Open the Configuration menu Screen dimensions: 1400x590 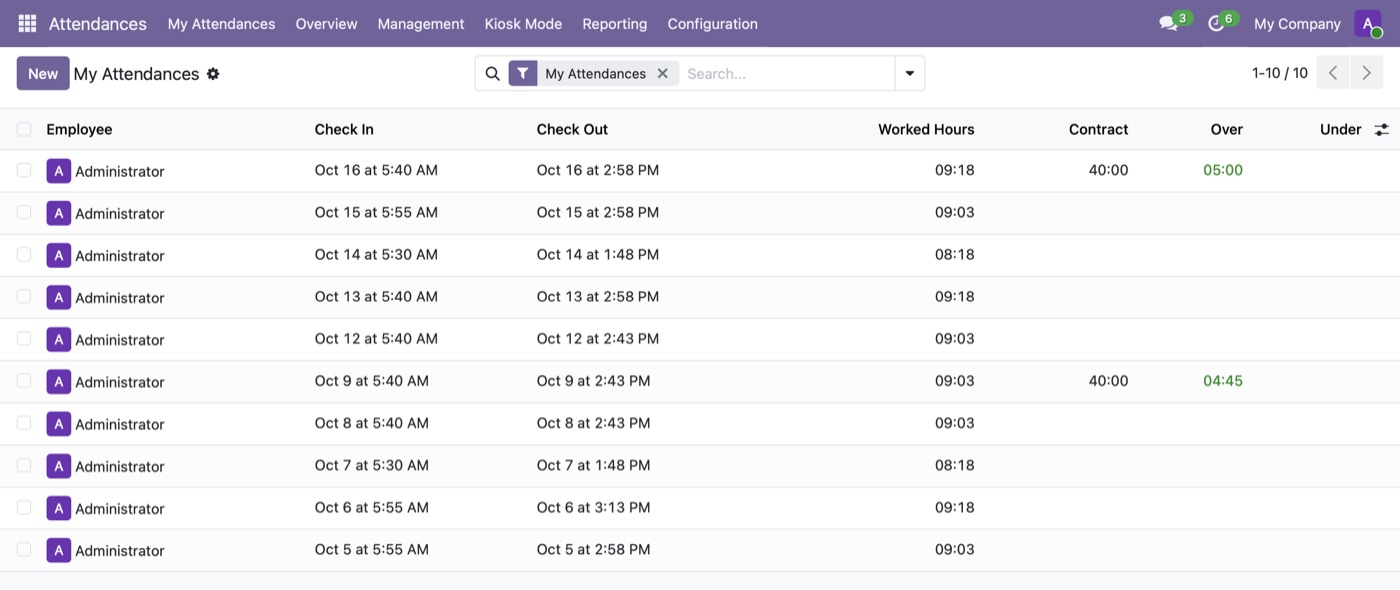[x=713, y=24]
